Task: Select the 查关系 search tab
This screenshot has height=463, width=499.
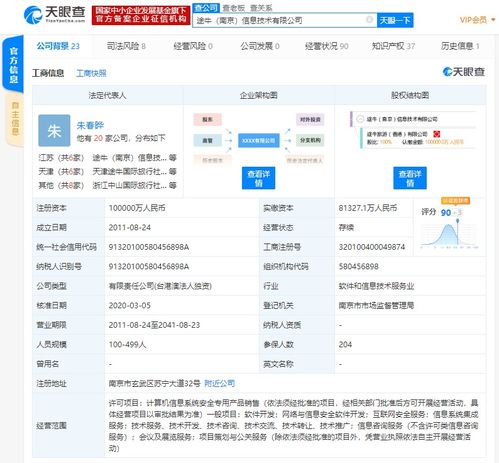Action: pos(261,8)
